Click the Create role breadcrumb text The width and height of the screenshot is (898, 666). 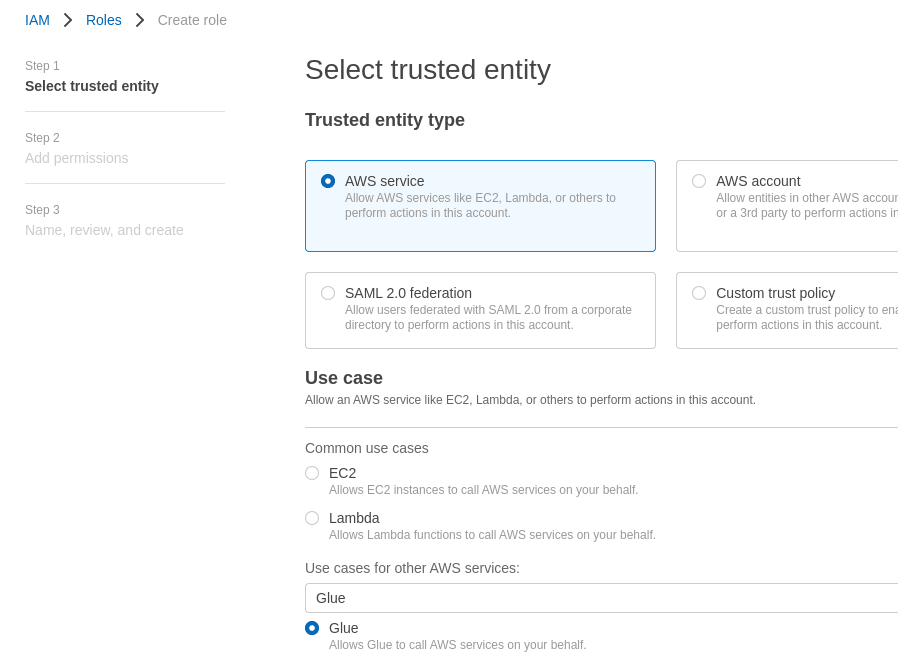point(192,20)
